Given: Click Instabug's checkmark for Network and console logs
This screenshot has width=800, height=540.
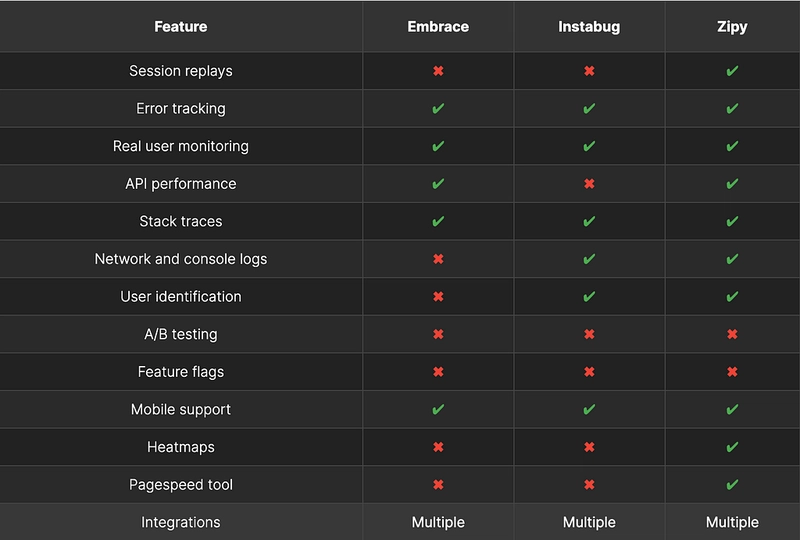Looking at the screenshot, I should pyautogui.click(x=589, y=259).
